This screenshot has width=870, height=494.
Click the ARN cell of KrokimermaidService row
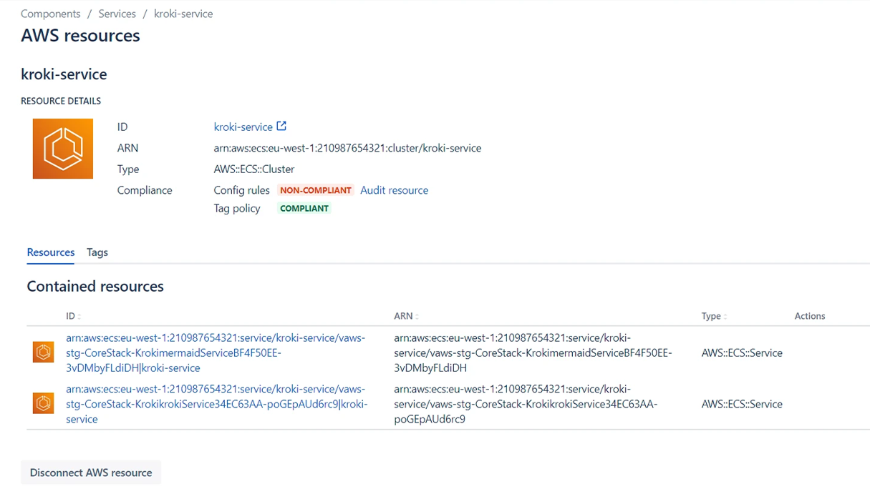point(533,352)
